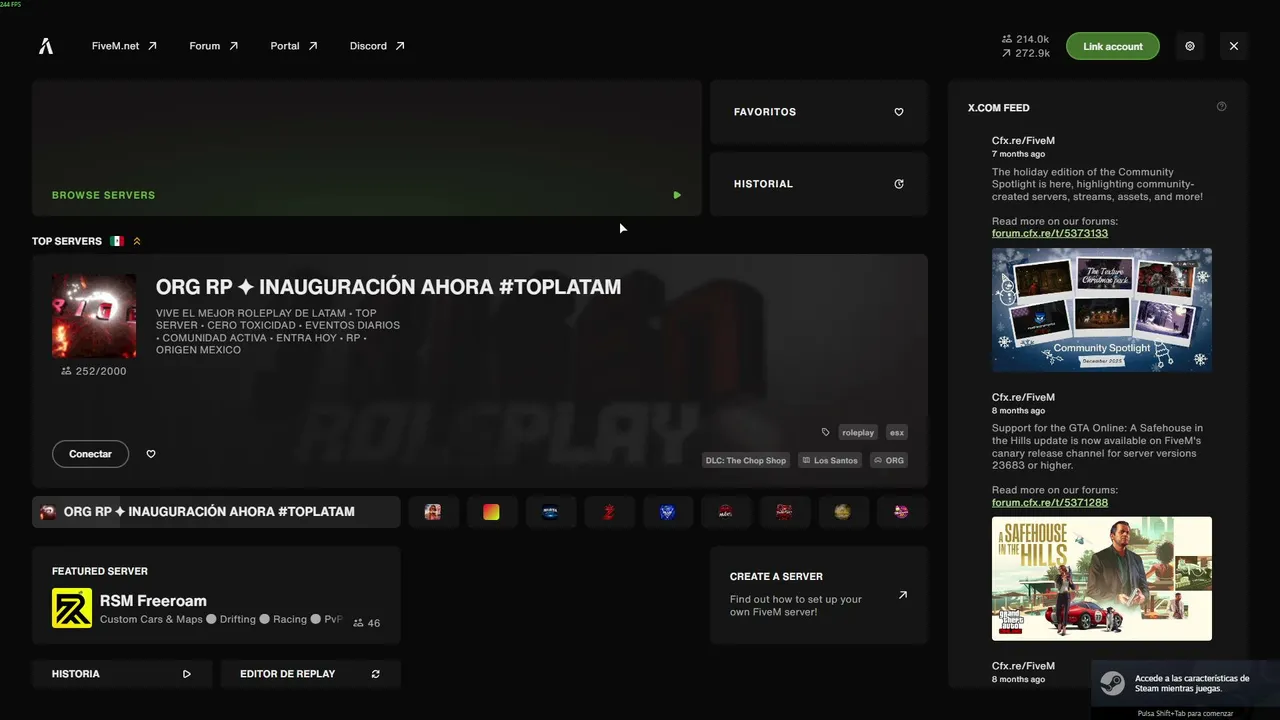Screen dimensions: 1280x720
Task: Open the Historial list
Action: (x=819, y=184)
